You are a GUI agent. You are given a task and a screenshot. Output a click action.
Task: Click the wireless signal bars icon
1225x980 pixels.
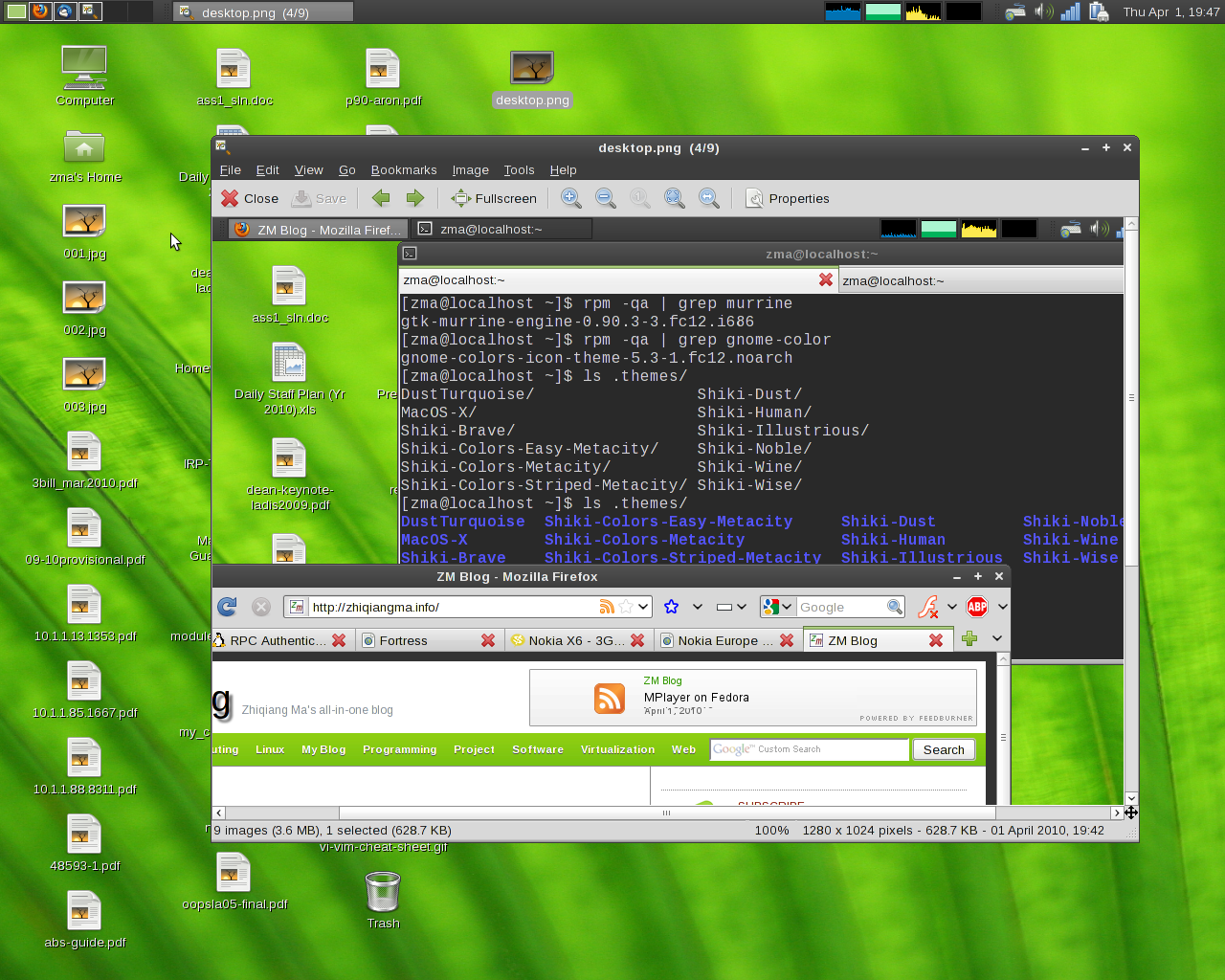click(x=1071, y=11)
